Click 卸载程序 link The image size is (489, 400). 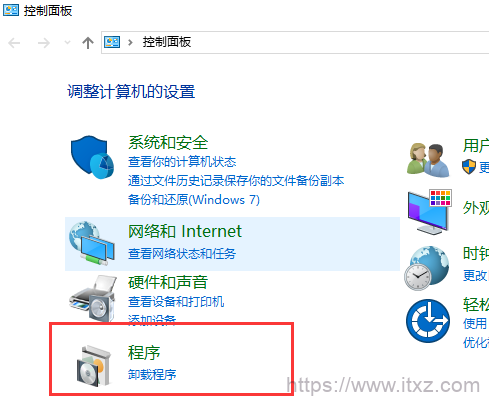coord(152,375)
